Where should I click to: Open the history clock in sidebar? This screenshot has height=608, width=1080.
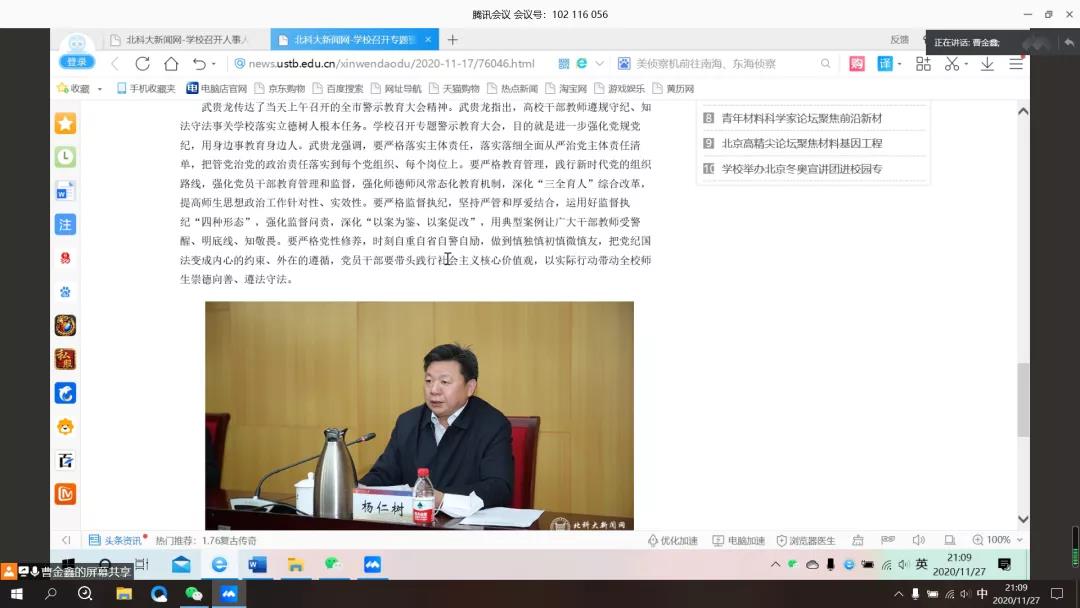65,157
